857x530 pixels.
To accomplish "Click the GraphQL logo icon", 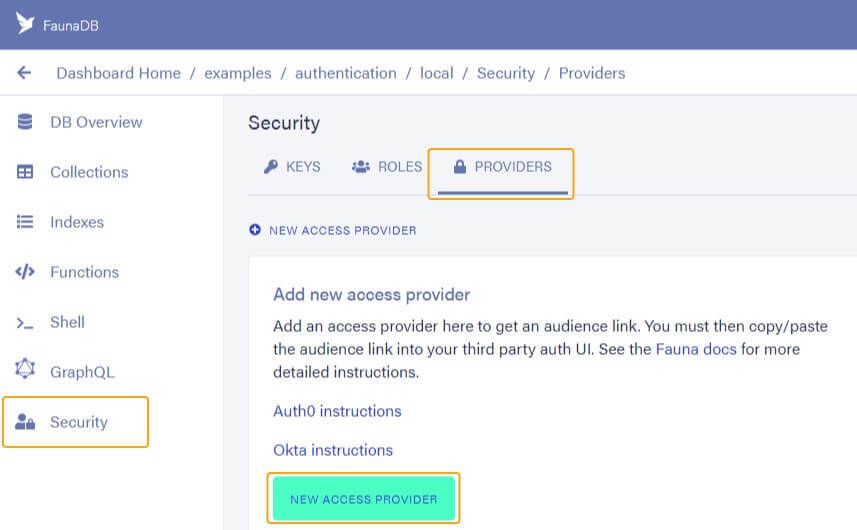I will [25, 369].
